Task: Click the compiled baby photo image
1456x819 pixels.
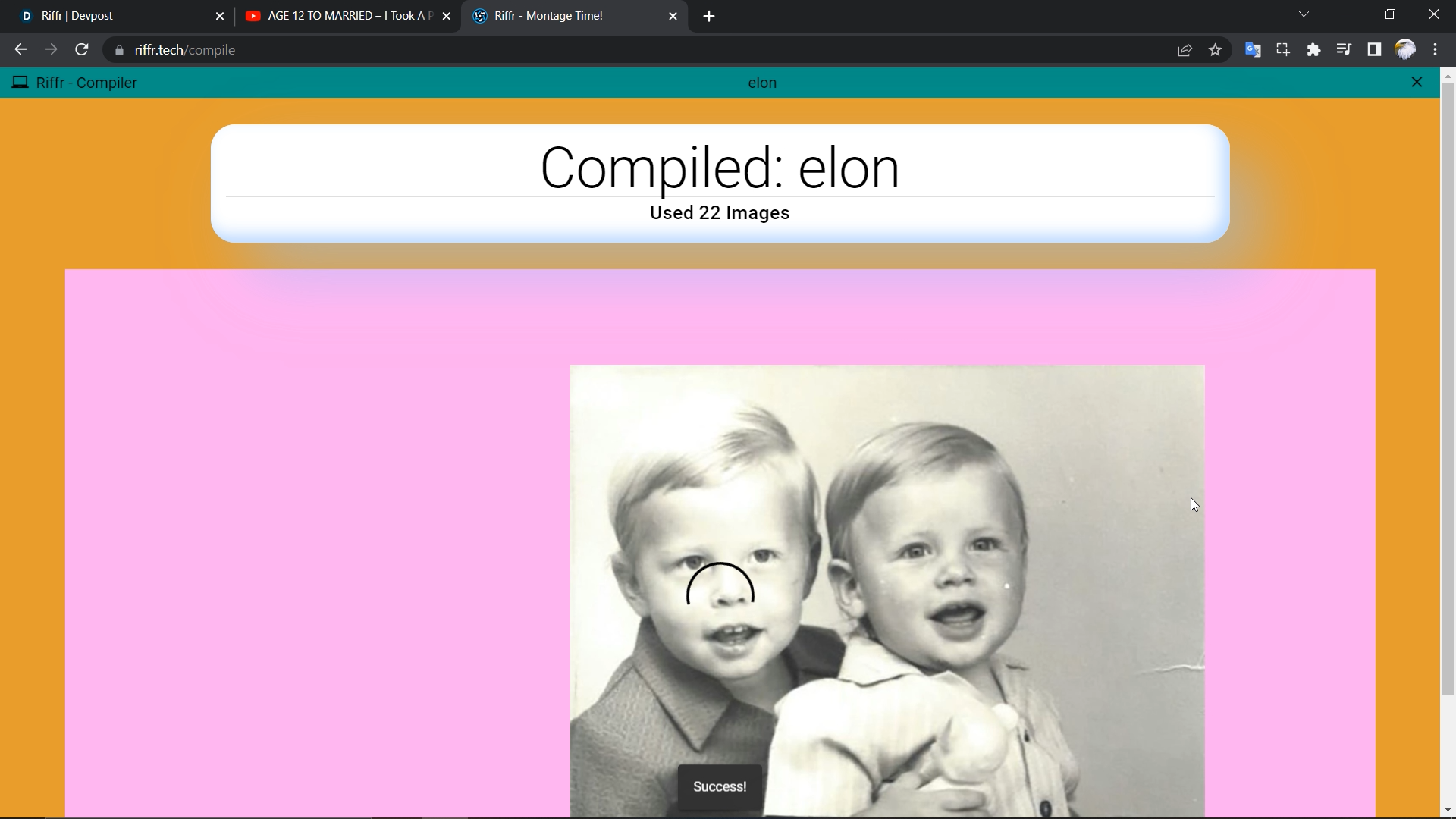Action: [887, 591]
